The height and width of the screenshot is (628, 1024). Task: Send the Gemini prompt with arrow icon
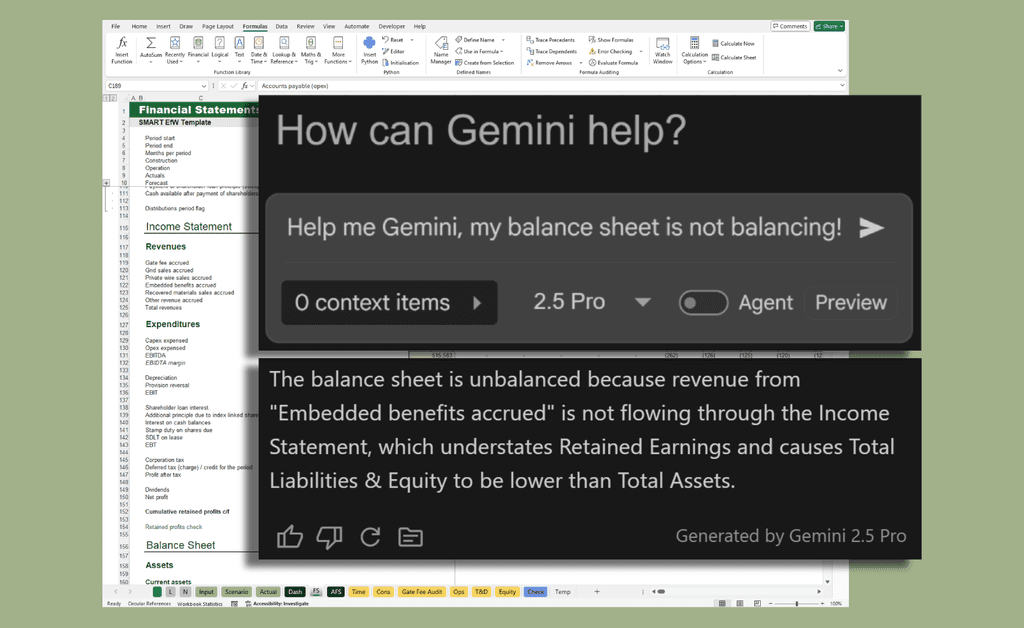(872, 228)
